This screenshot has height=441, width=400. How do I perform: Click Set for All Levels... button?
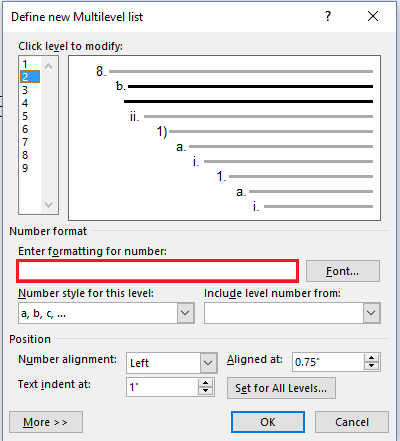coord(281,388)
